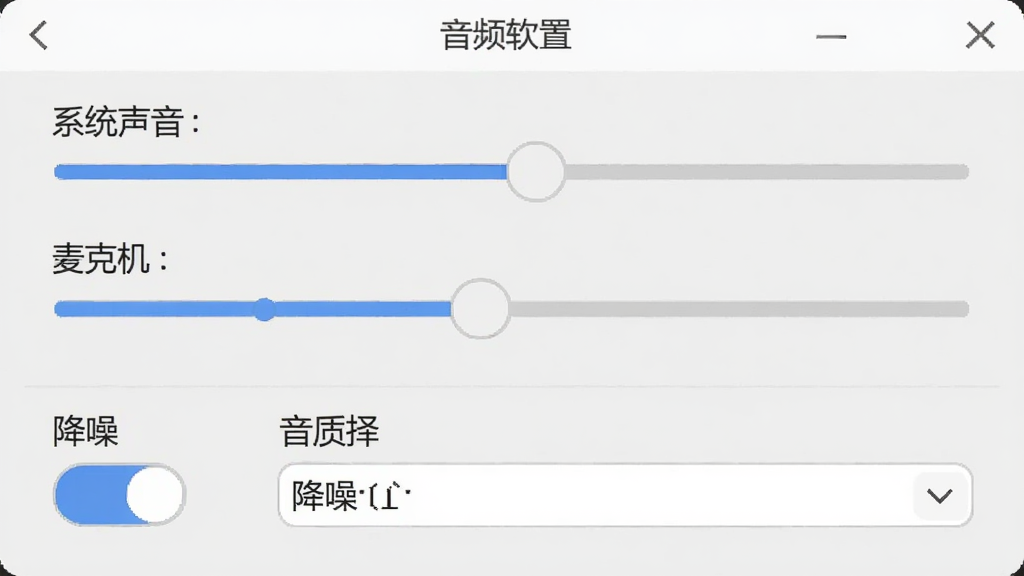1024x576 pixels.
Task: Click the dropdown chevron arrow icon
Action: click(x=939, y=496)
